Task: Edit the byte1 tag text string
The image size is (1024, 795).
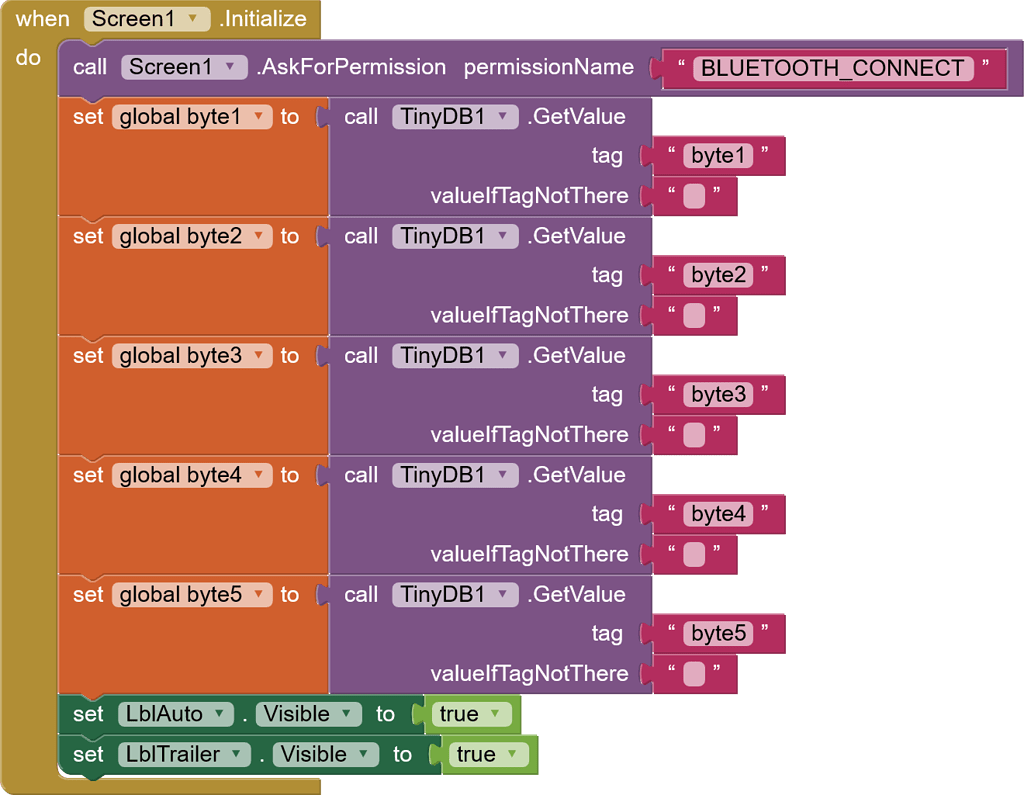Action: (x=718, y=156)
